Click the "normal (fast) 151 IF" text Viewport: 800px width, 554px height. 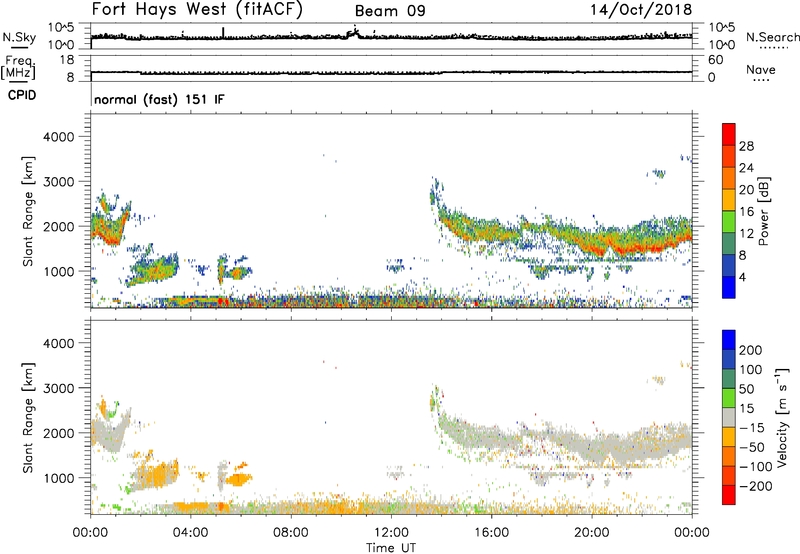(159, 99)
